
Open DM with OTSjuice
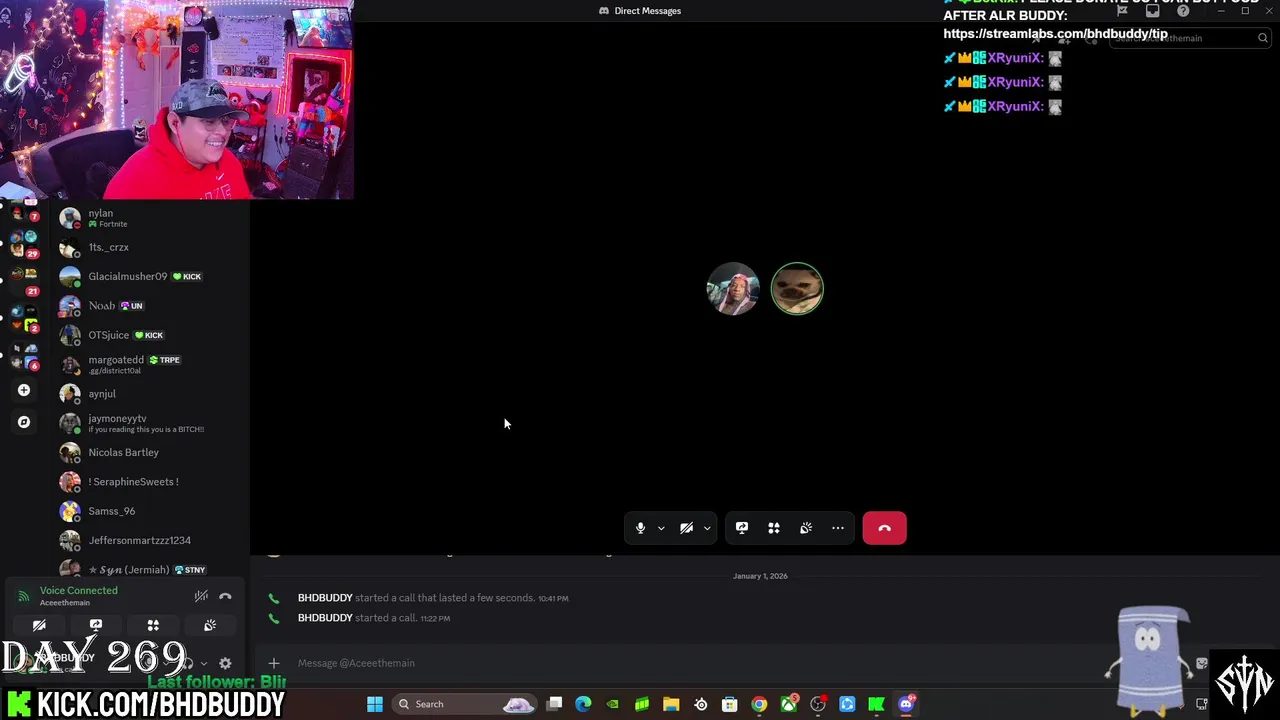point(150,335)
